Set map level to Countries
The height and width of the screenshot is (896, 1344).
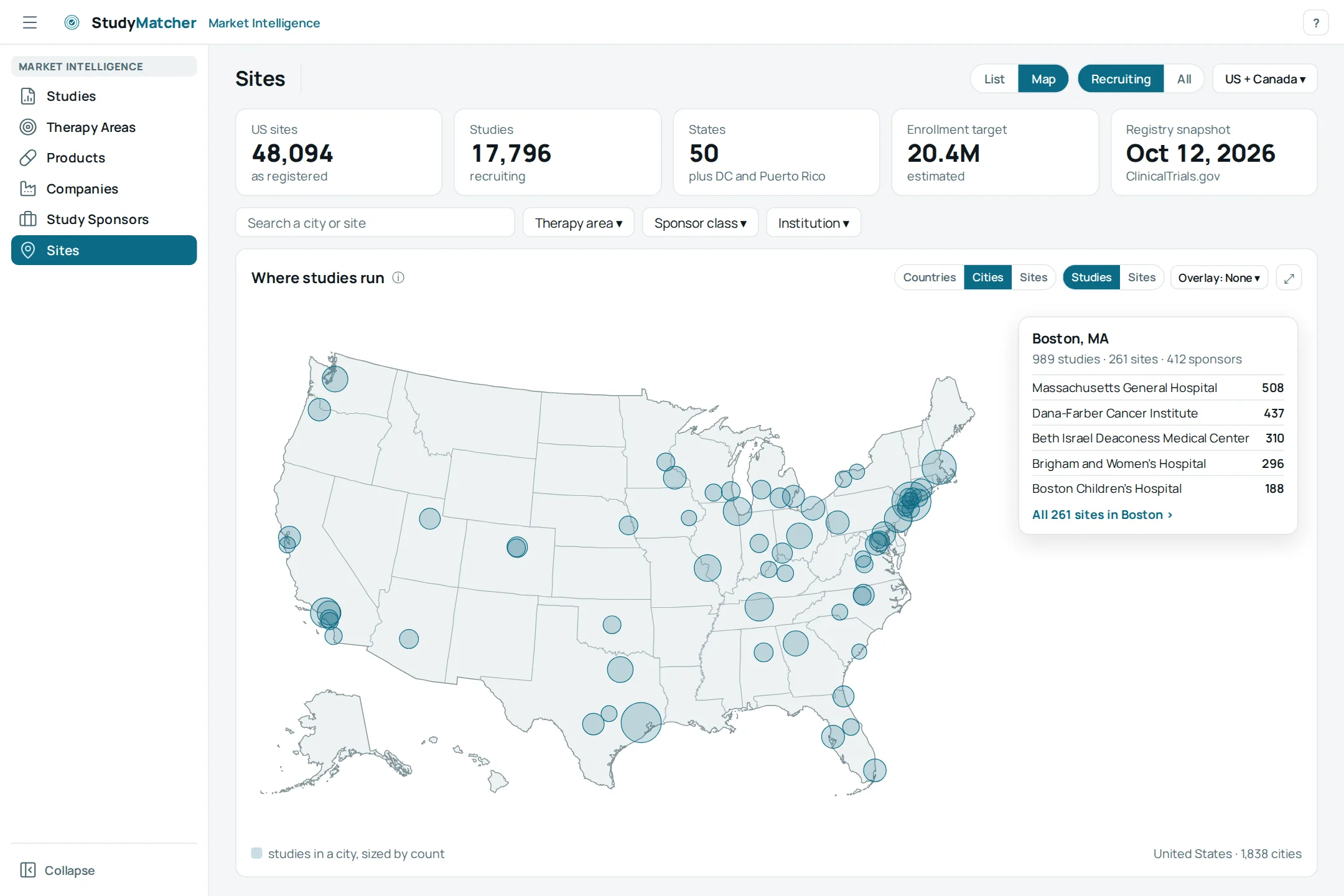[930, 278]
